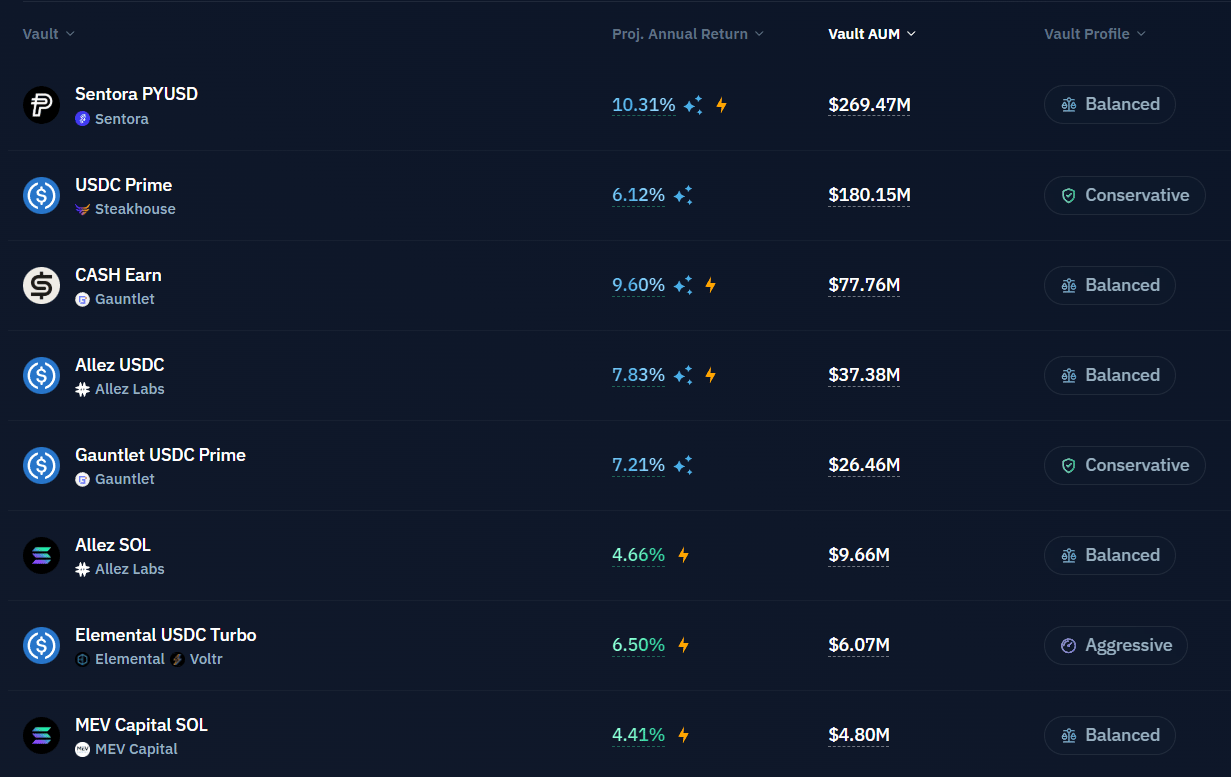Open the MEV Capital SOL vault
This screenshot has height=777, width=1231.
tap(141, 725)
